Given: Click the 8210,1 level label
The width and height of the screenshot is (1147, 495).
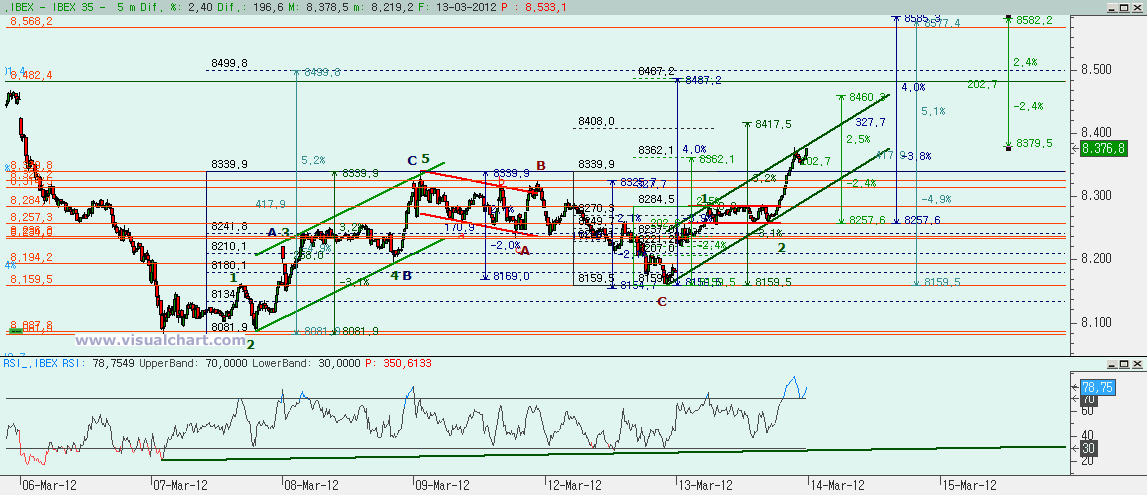Looking at the screenshot, I should coord(228,246).
